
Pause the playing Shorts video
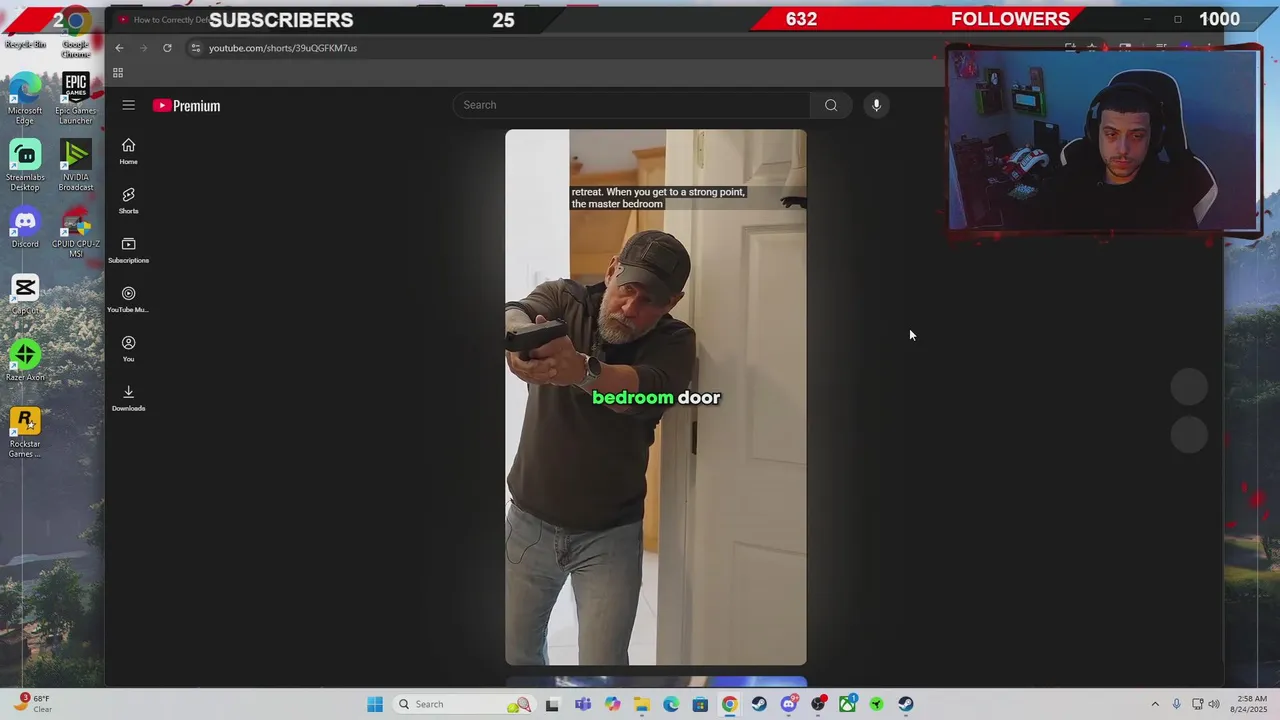tap(655, 397)
